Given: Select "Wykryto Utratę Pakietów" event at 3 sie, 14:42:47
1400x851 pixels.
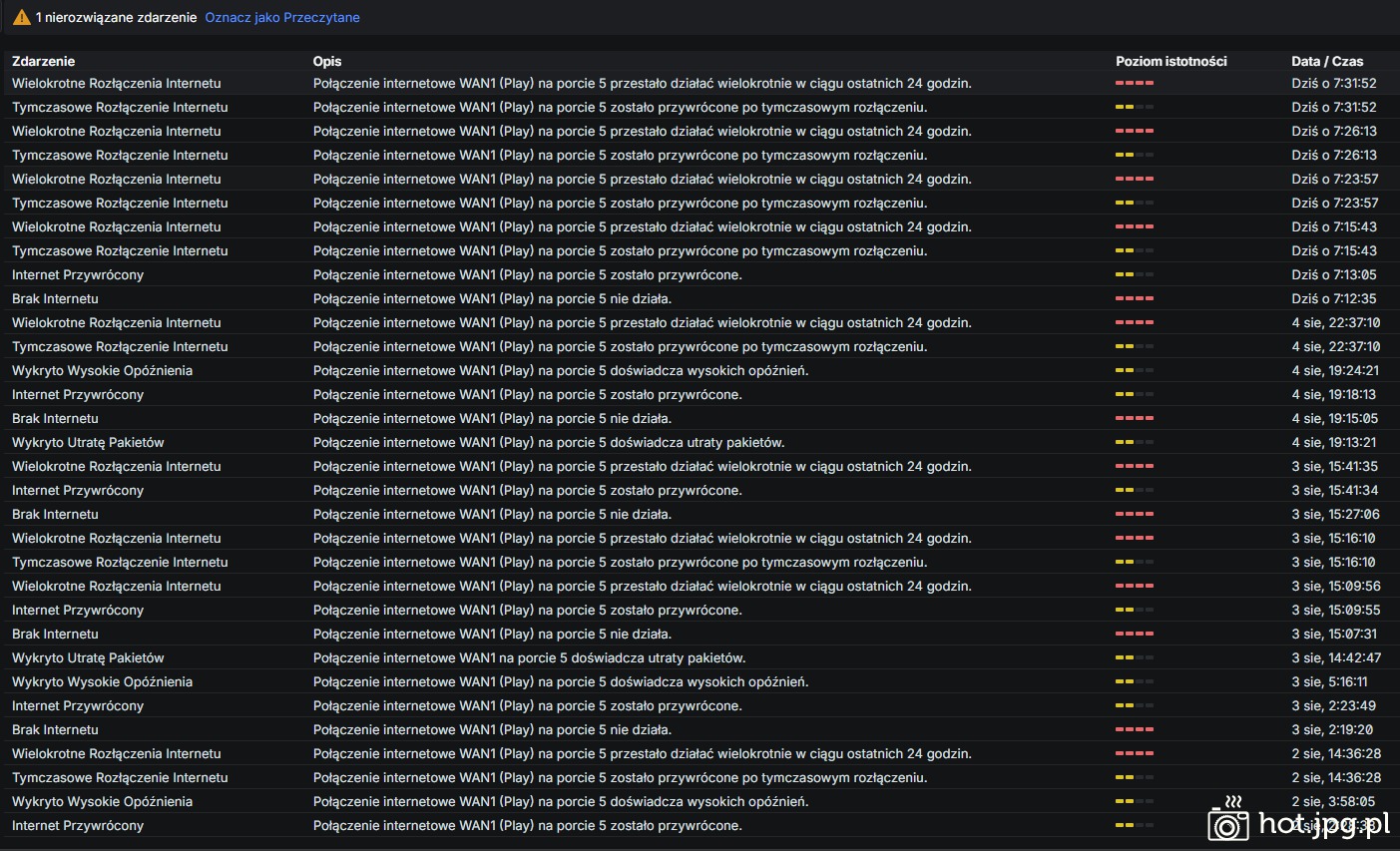Looking at the screenshot, I should click(88, 657).
